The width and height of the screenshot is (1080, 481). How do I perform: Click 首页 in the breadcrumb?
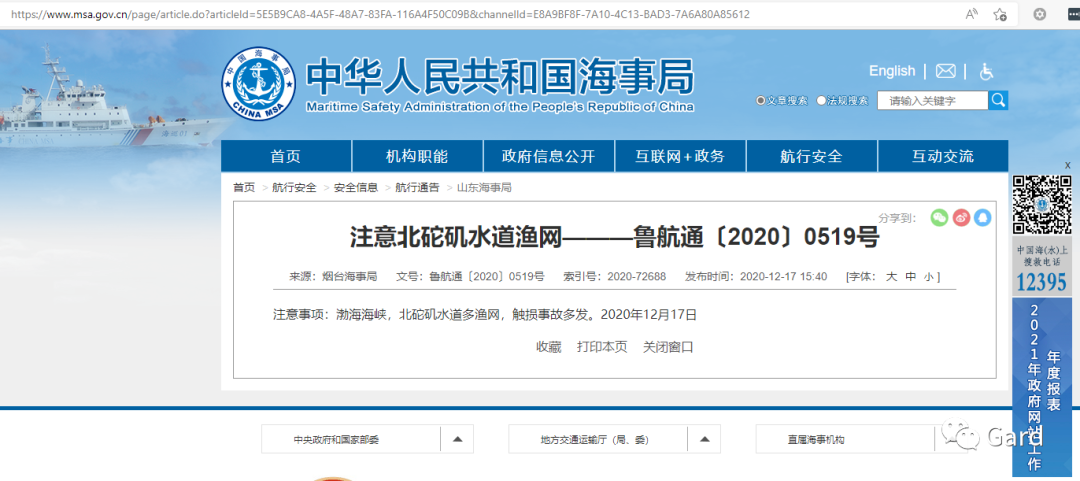coord(244,187)
